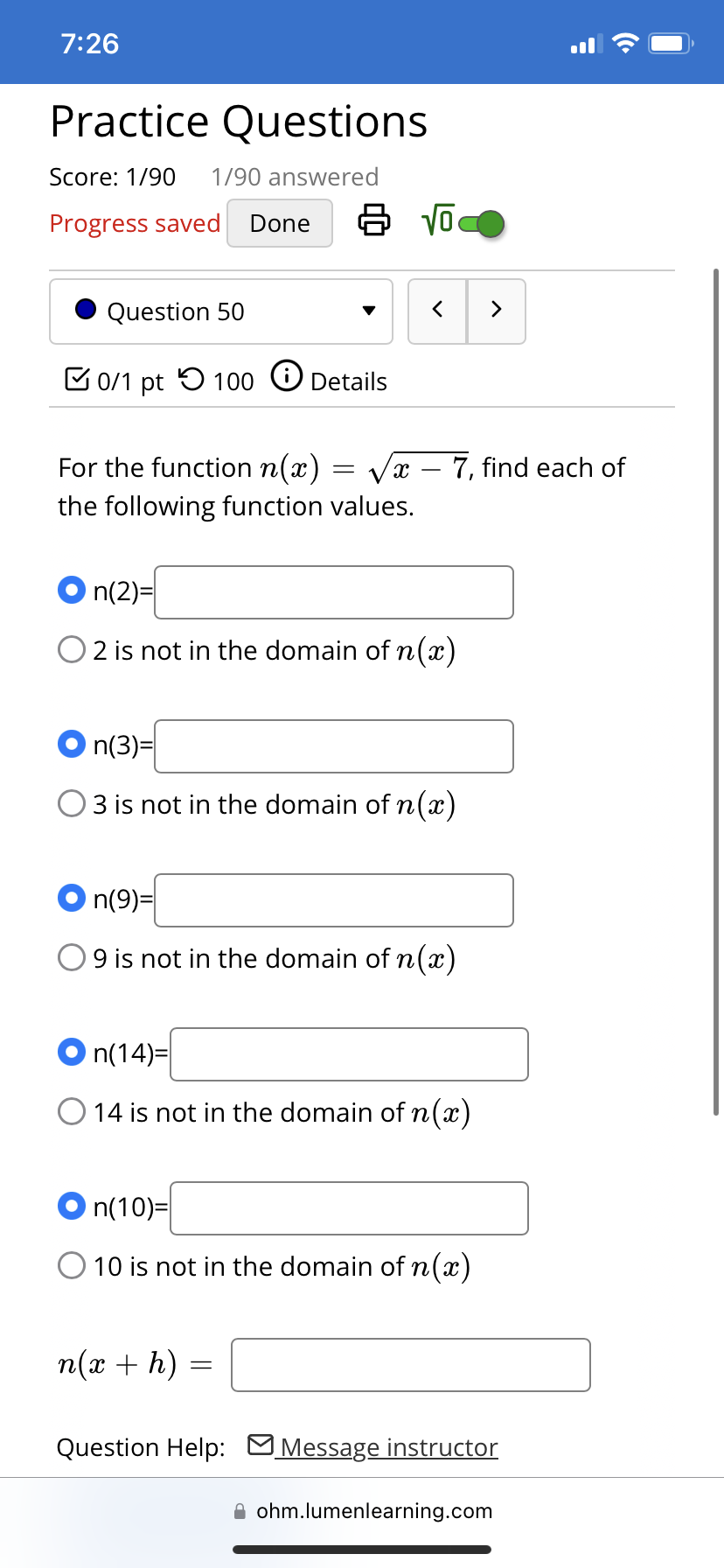This screenshot has width=724, height=1568.
Task: Click the info icon next to Details
Action: click(x=286, y=378)
